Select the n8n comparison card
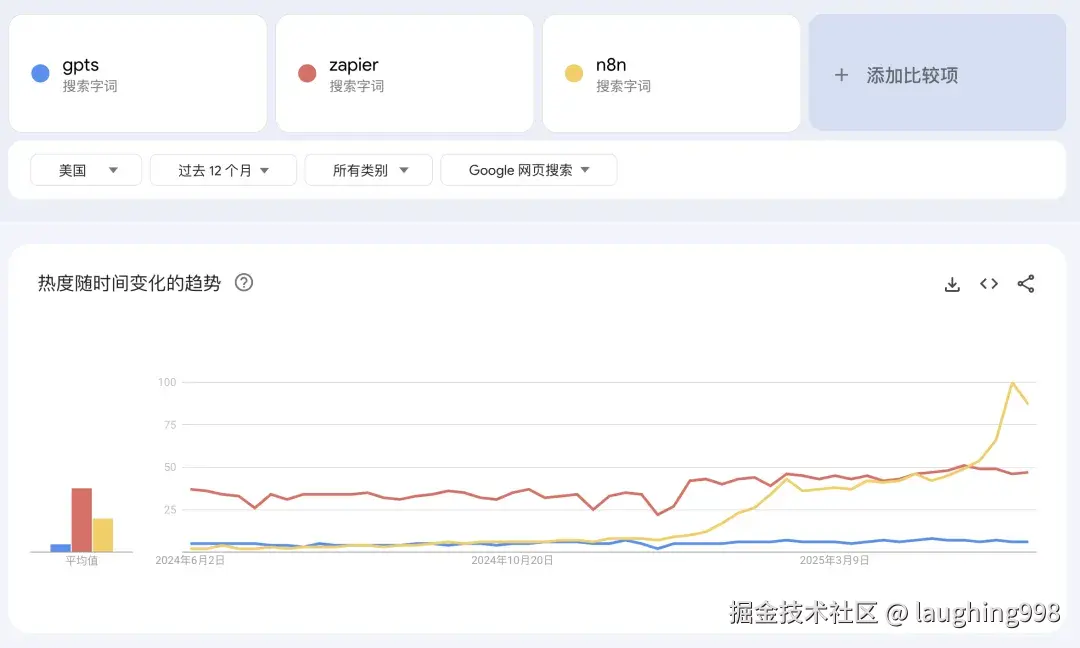This screenshot has width=1080, height=648. point(671,73)
